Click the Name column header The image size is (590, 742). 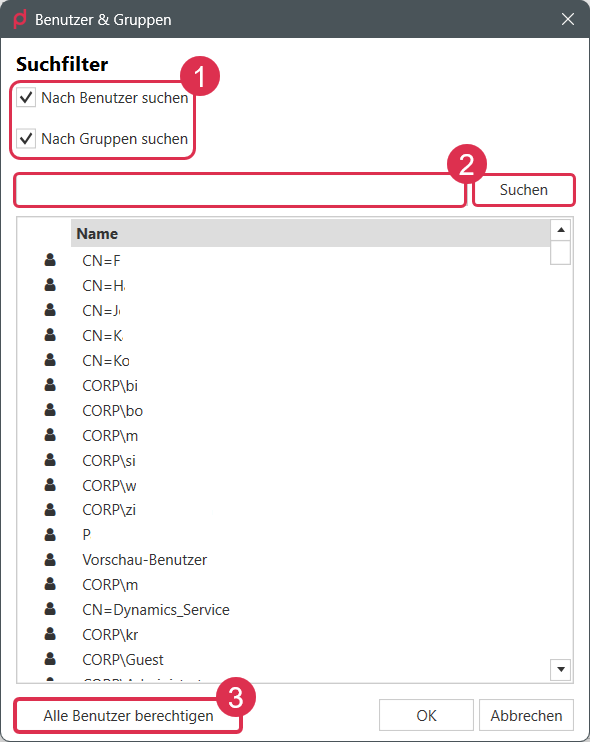click(310, 233)
